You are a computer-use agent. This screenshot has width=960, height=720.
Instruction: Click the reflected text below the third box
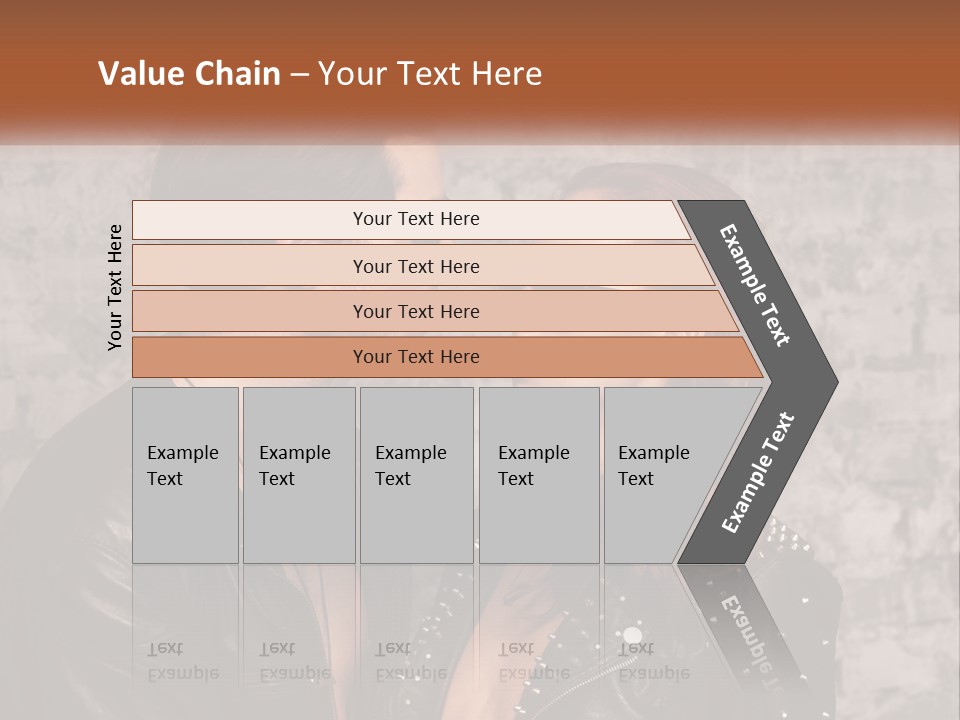(x=411, y=660)
